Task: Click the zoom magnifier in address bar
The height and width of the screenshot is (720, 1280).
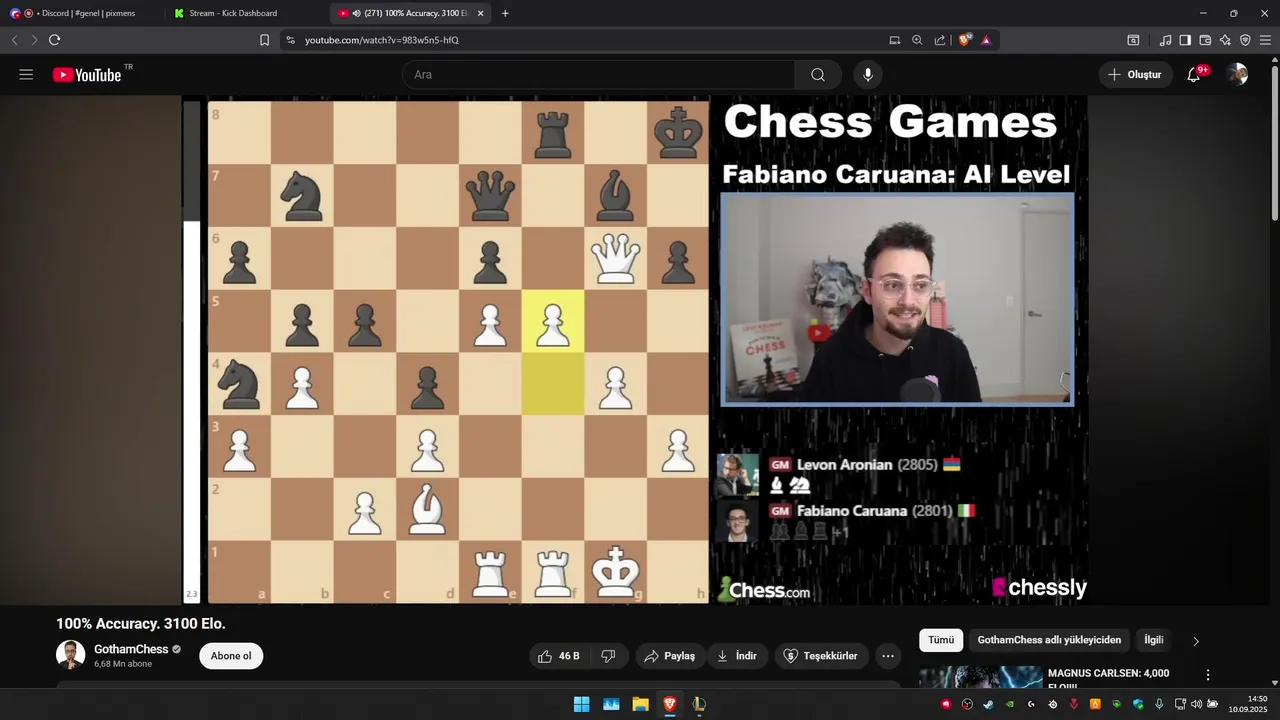Action: point(917,40)
